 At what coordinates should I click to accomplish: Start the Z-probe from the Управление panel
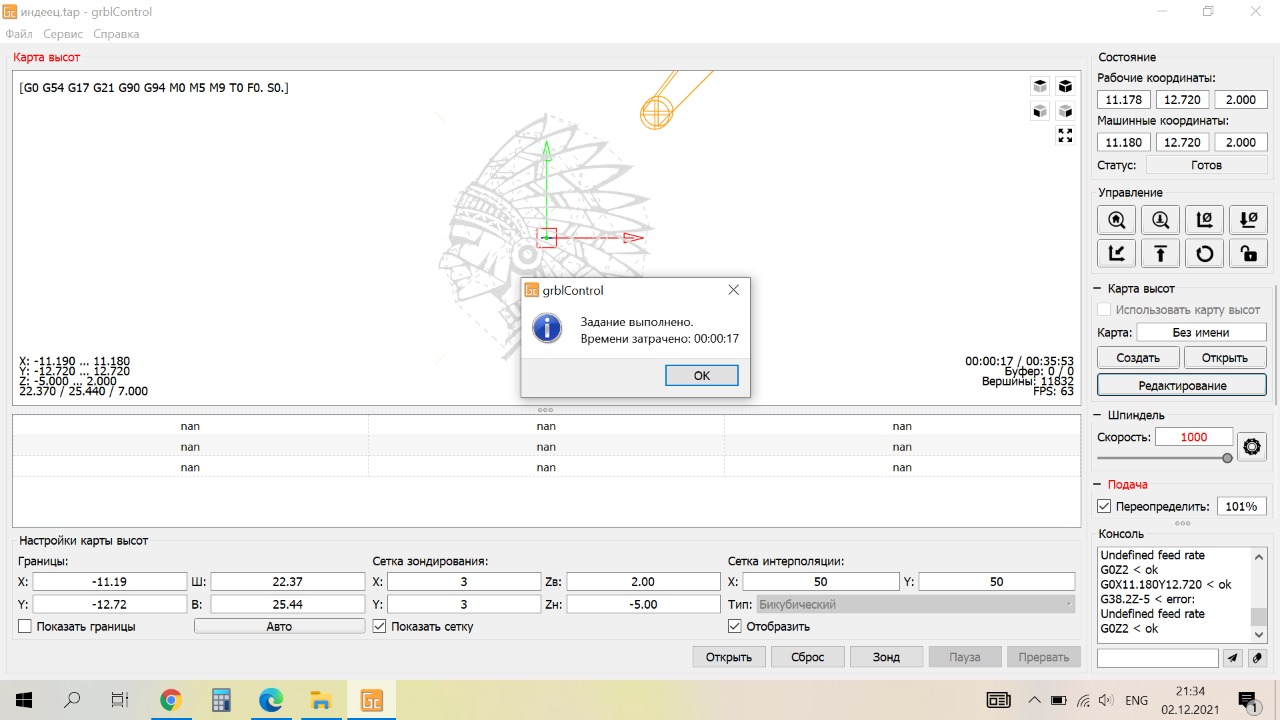coord(1161,220)
